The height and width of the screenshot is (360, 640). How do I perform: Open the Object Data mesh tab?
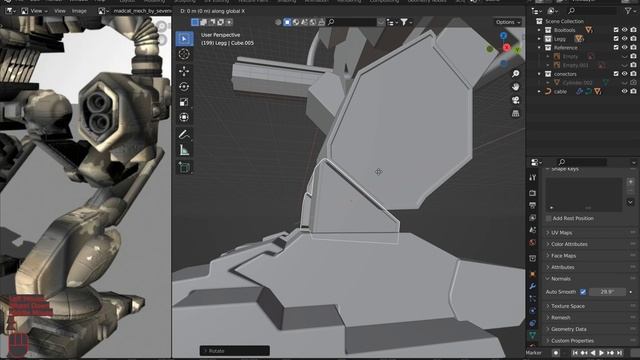point(532,336)
